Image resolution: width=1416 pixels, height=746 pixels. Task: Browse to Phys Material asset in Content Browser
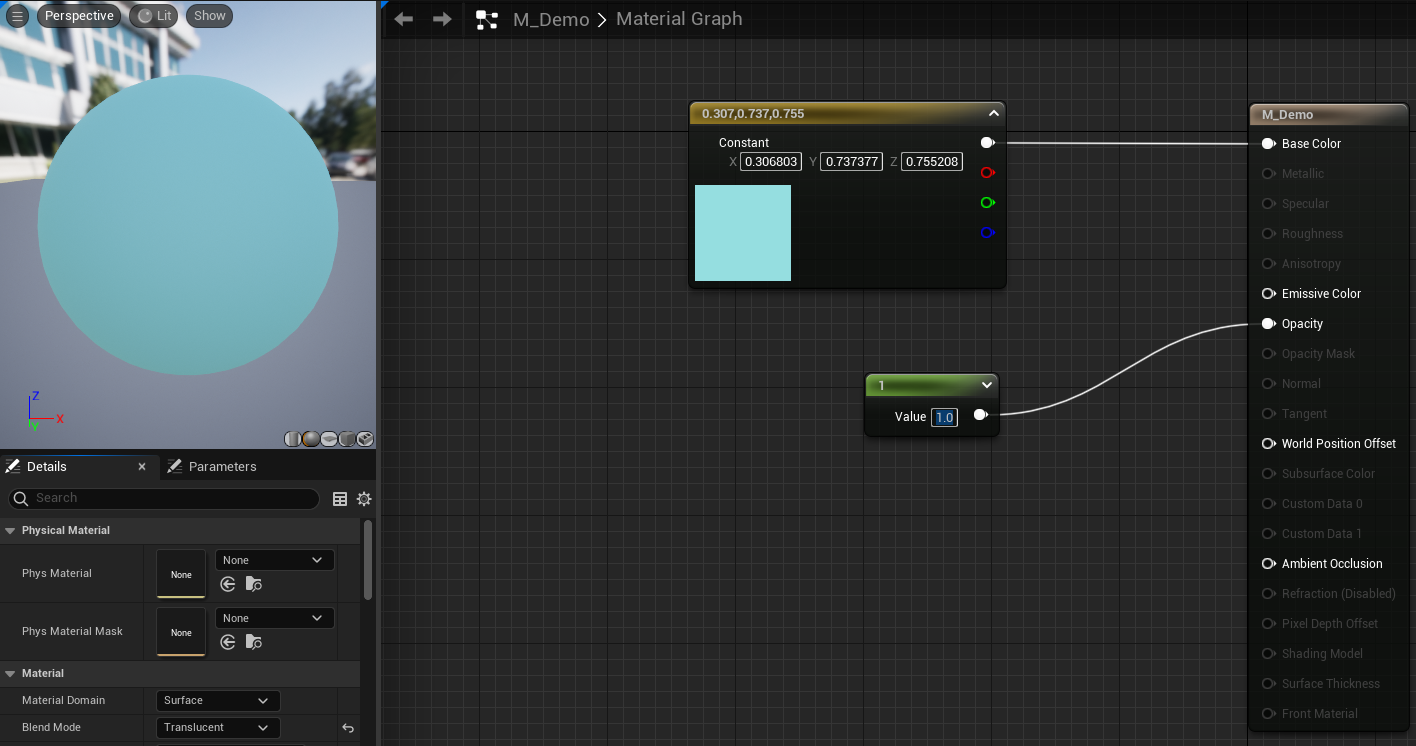(254, 584)
